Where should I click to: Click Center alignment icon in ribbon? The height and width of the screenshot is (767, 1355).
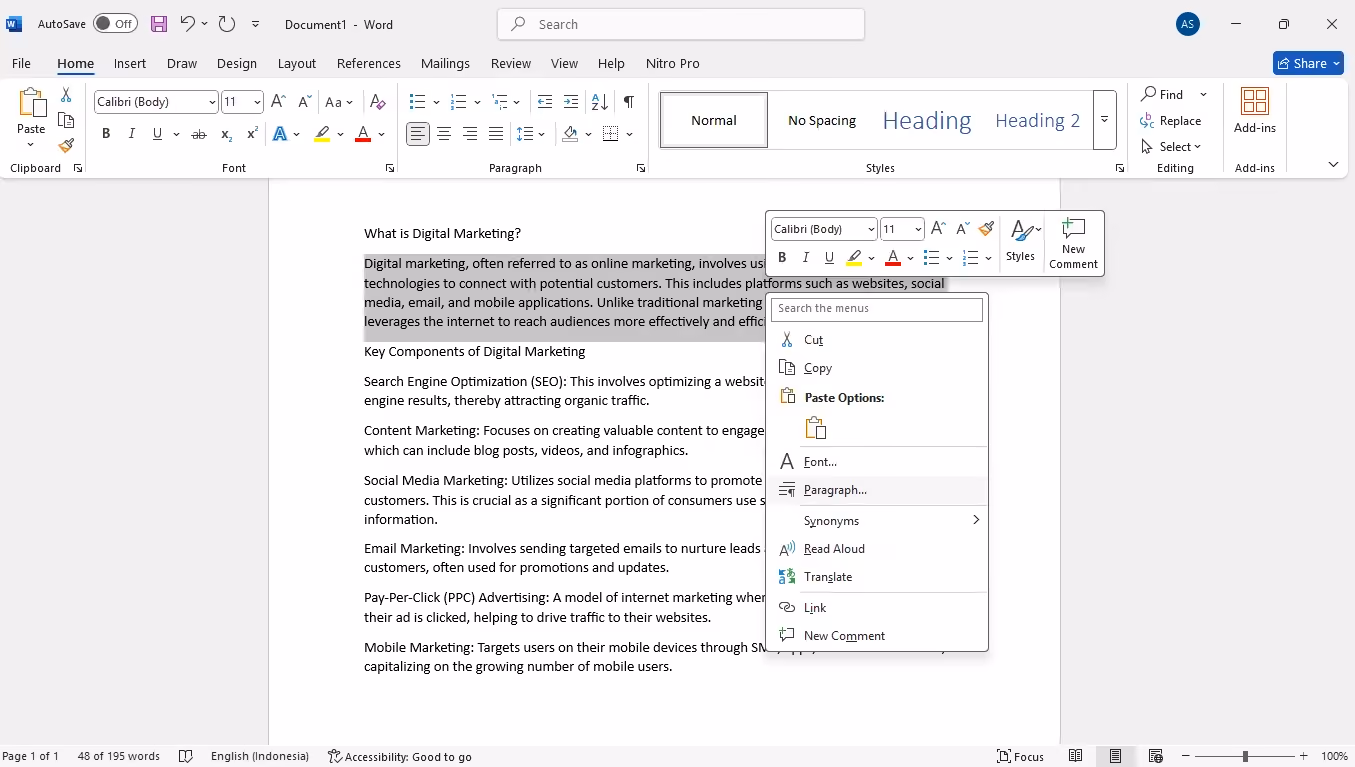444,134
